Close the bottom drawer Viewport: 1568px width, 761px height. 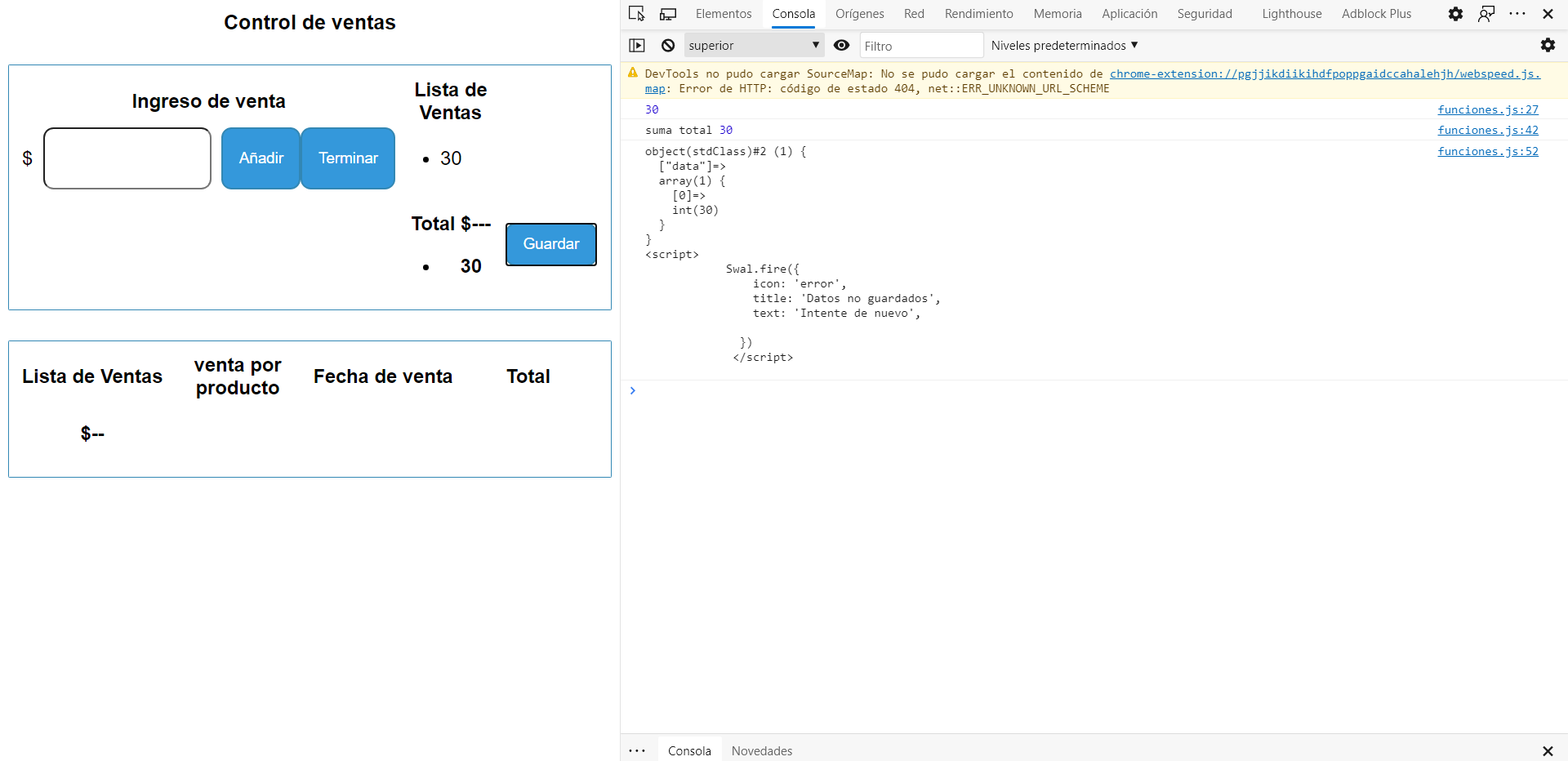[x=1548, y=750]
